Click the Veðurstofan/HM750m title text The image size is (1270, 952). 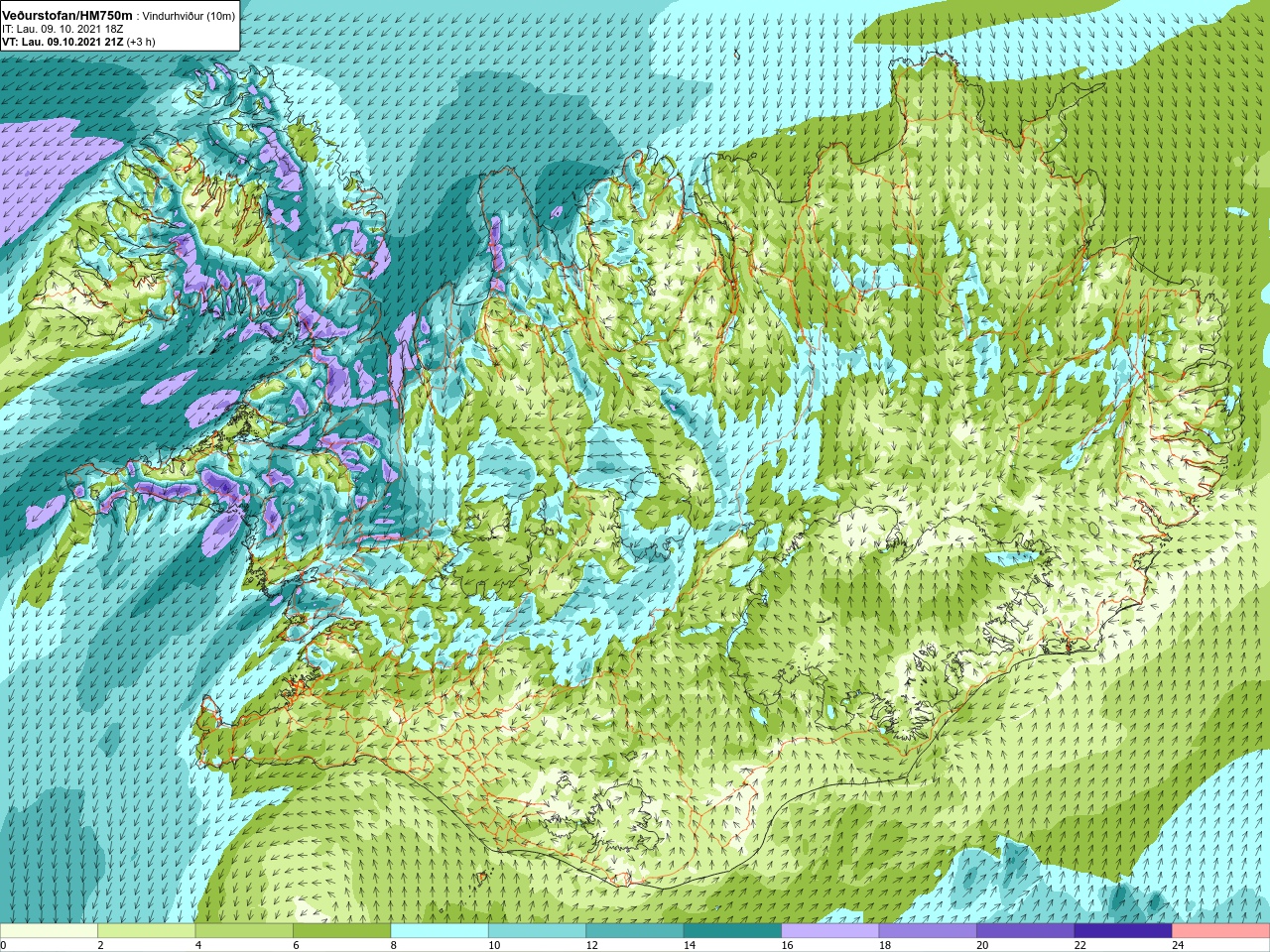coord(66,15)
